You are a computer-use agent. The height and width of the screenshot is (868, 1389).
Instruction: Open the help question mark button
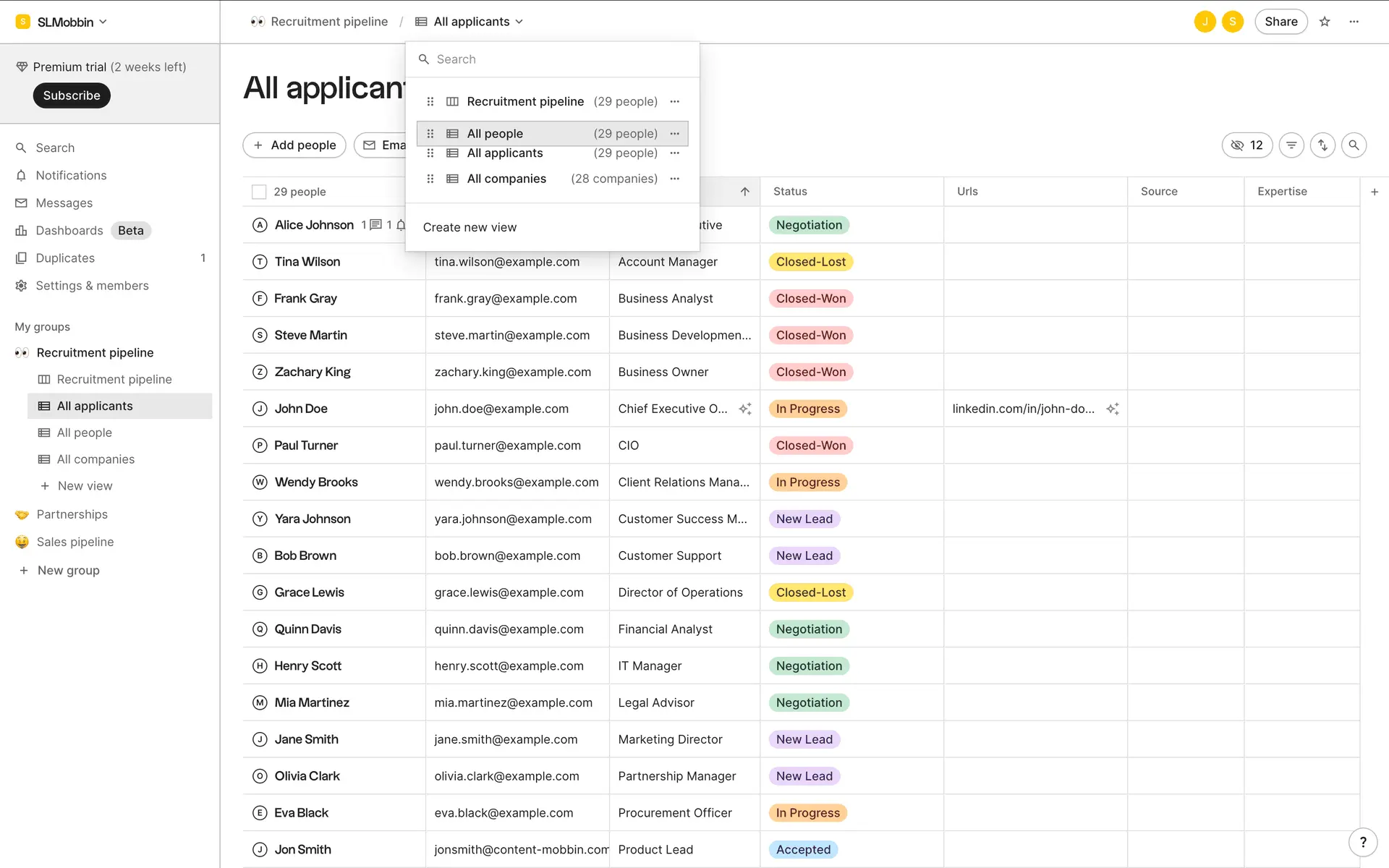pyautogui.click(x=1363, y=842)
